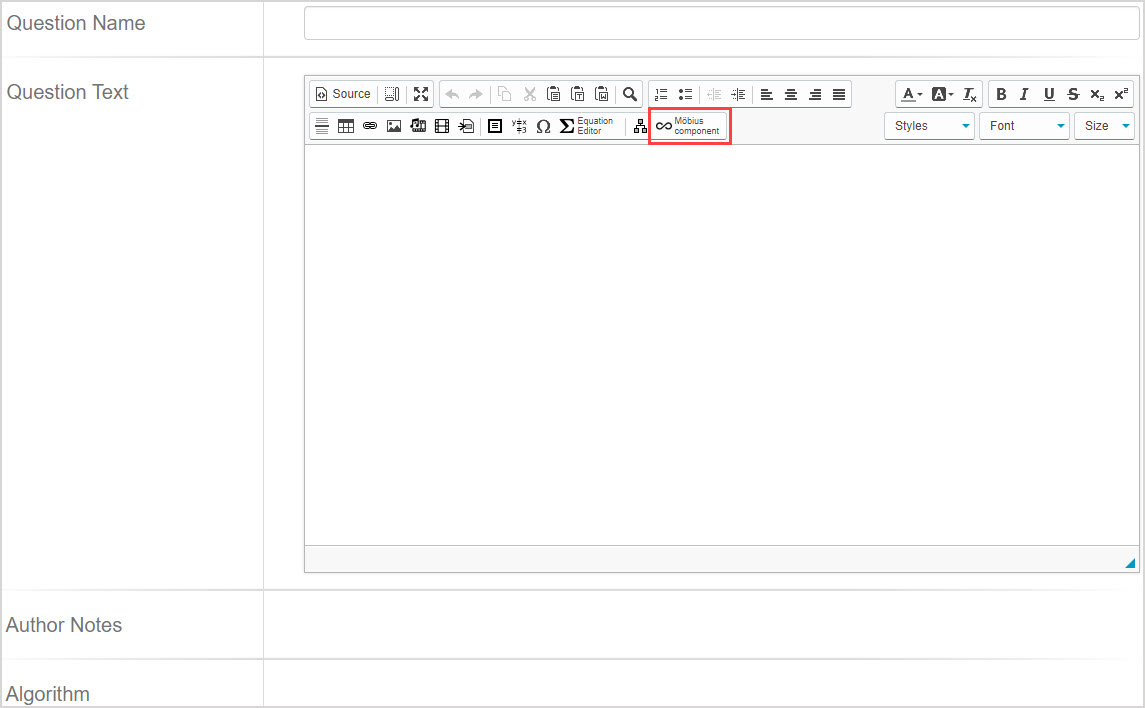Maximize the editor to full screen
The width and height of the screenshot is (1145, 708).
coord(421,94)
